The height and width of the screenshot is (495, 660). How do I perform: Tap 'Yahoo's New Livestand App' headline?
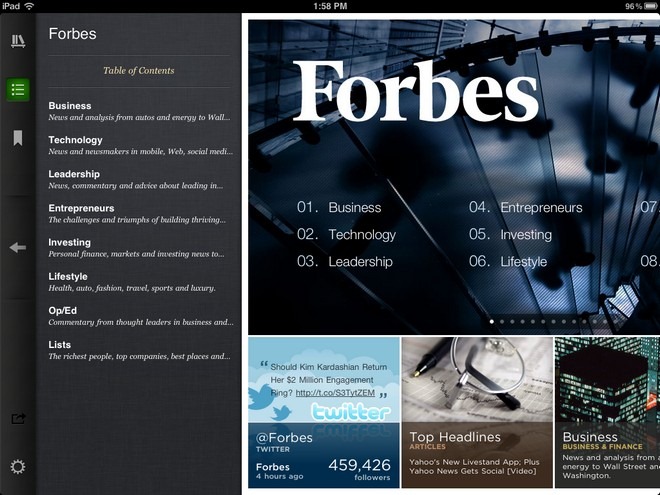coord(474,466)
